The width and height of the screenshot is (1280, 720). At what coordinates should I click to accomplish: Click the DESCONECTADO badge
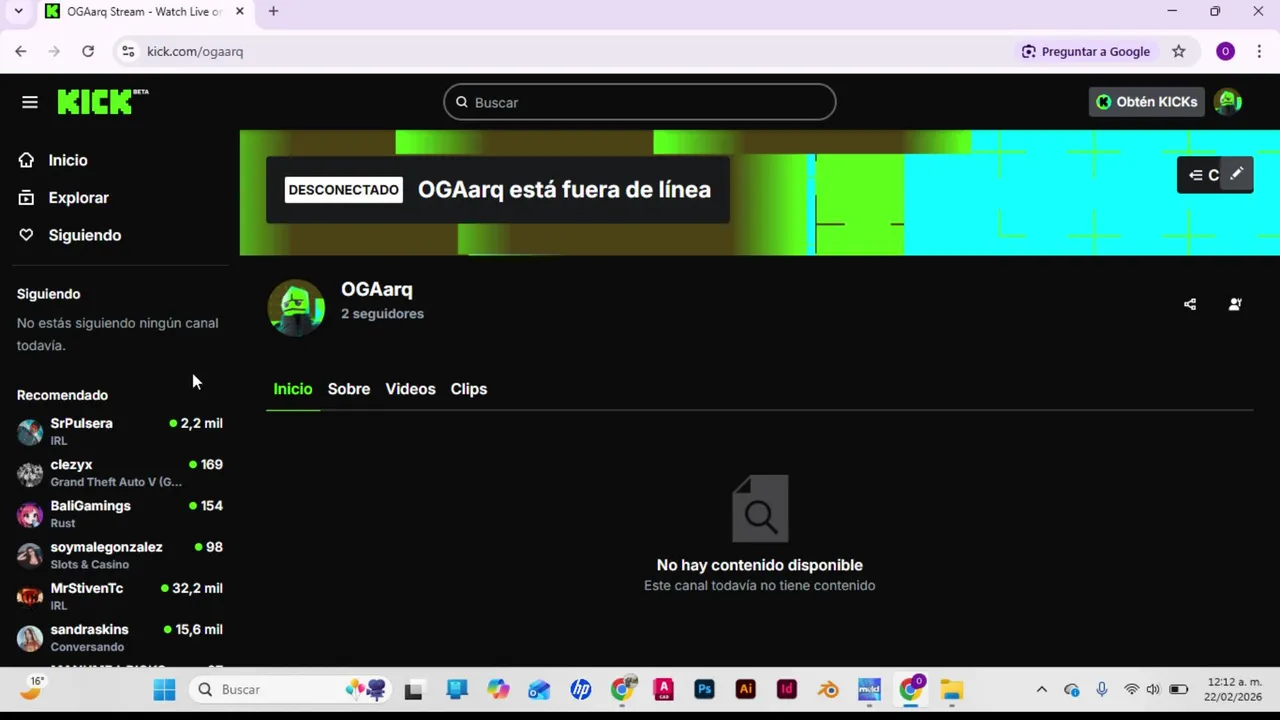coord(344,190)
